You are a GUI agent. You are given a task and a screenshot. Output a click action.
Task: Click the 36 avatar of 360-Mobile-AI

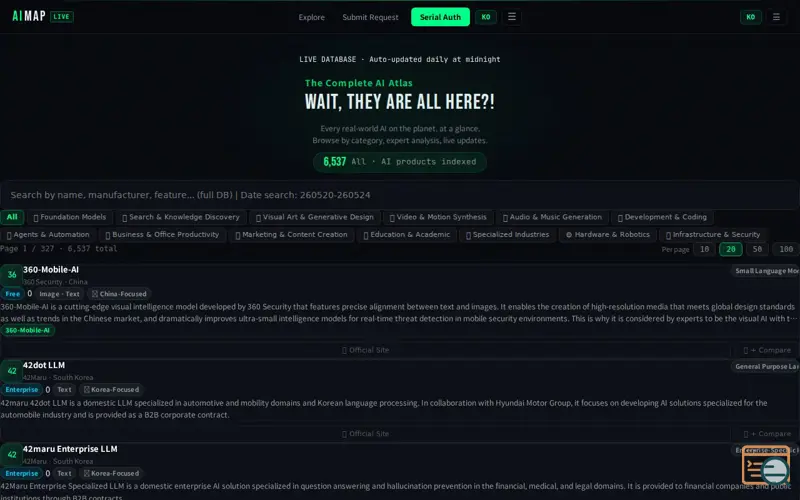tap(11, 275)
